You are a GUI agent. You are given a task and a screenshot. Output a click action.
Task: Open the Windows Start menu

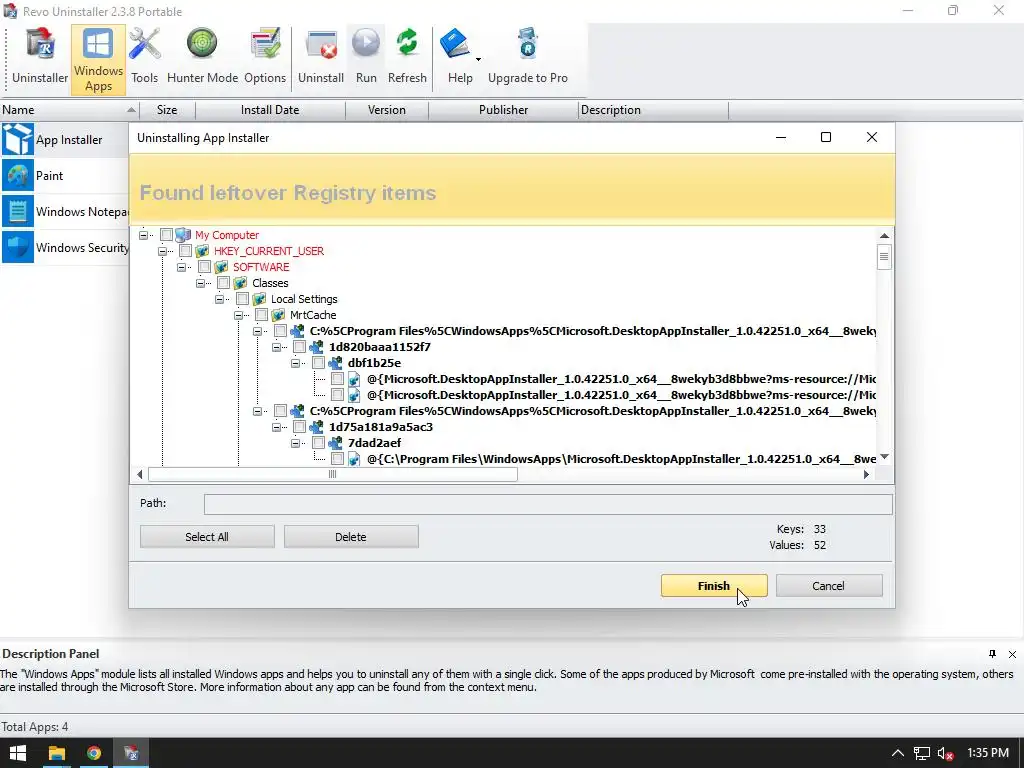click(18, 753)
